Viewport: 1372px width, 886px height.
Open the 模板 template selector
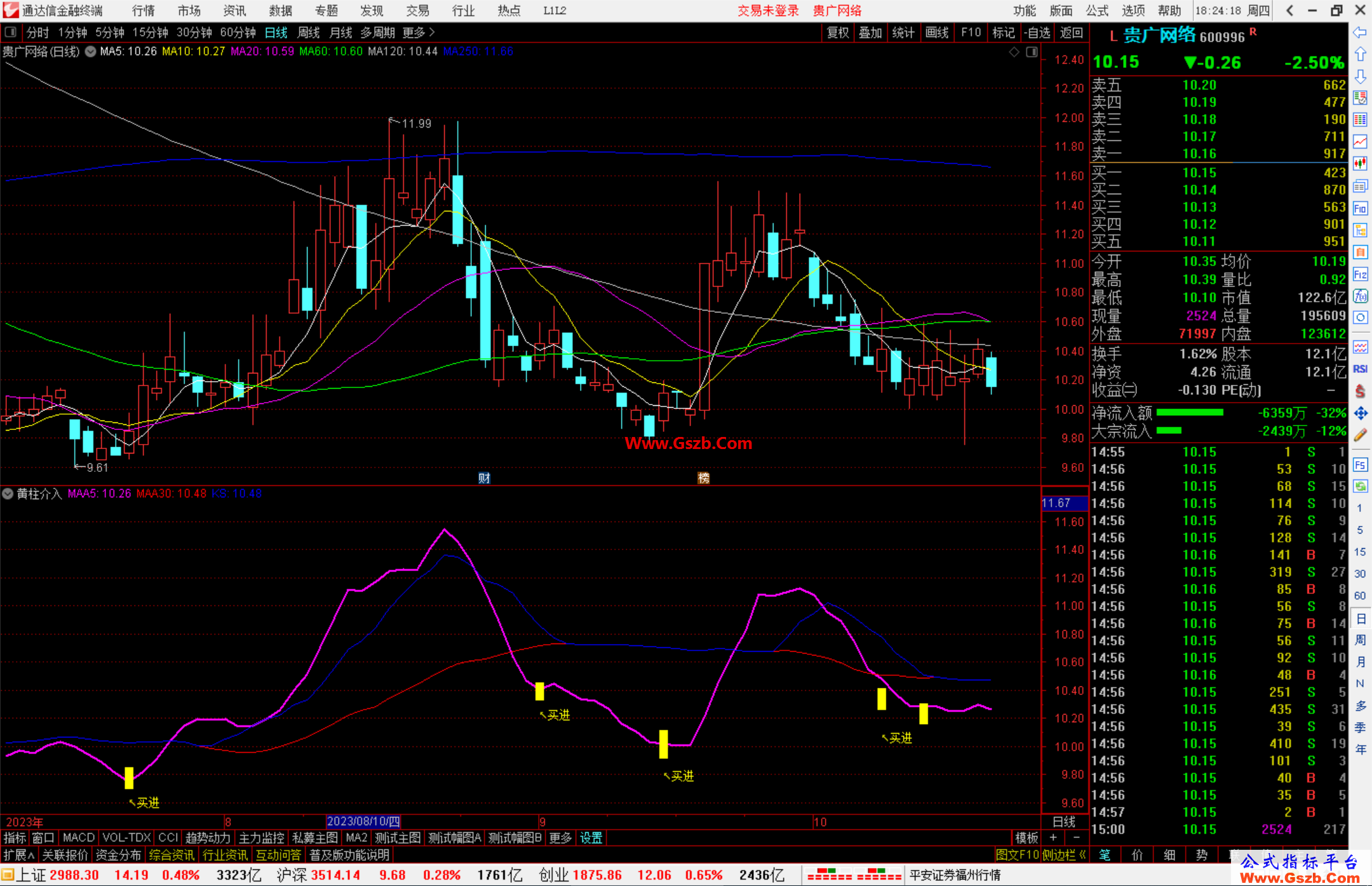click(x=1026, y=838)
